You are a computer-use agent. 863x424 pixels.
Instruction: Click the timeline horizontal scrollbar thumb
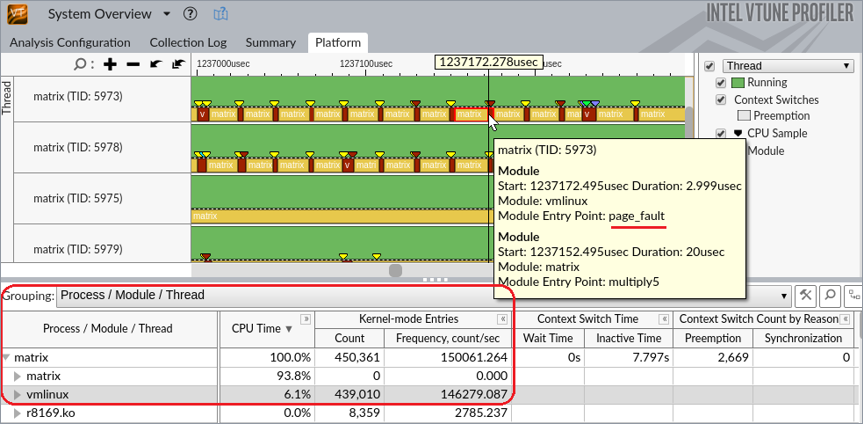pos(396,271)
